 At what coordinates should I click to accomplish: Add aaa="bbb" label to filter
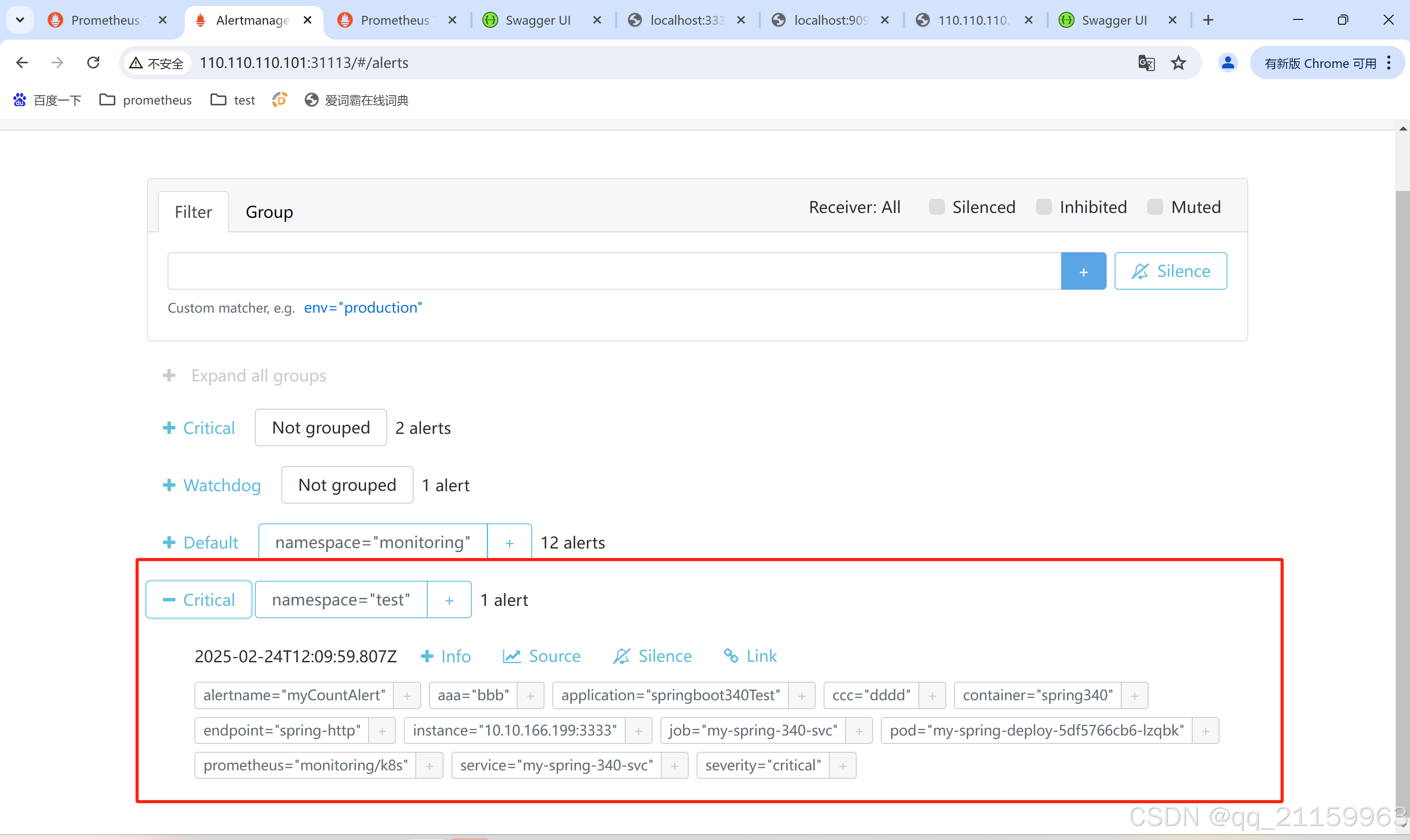pos(531,696)
